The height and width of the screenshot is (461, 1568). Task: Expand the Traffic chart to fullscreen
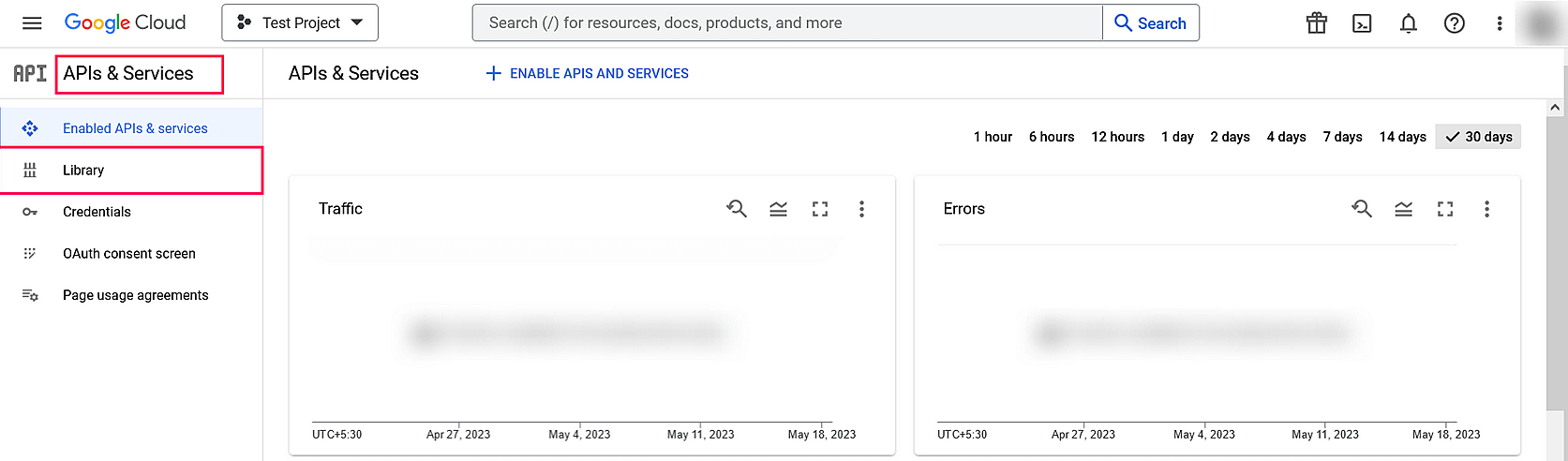pos(820,209)
